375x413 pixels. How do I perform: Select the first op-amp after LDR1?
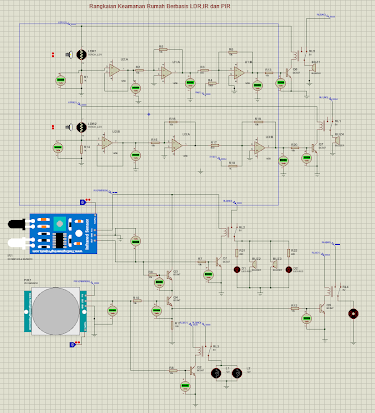click(x=114, y=70)
